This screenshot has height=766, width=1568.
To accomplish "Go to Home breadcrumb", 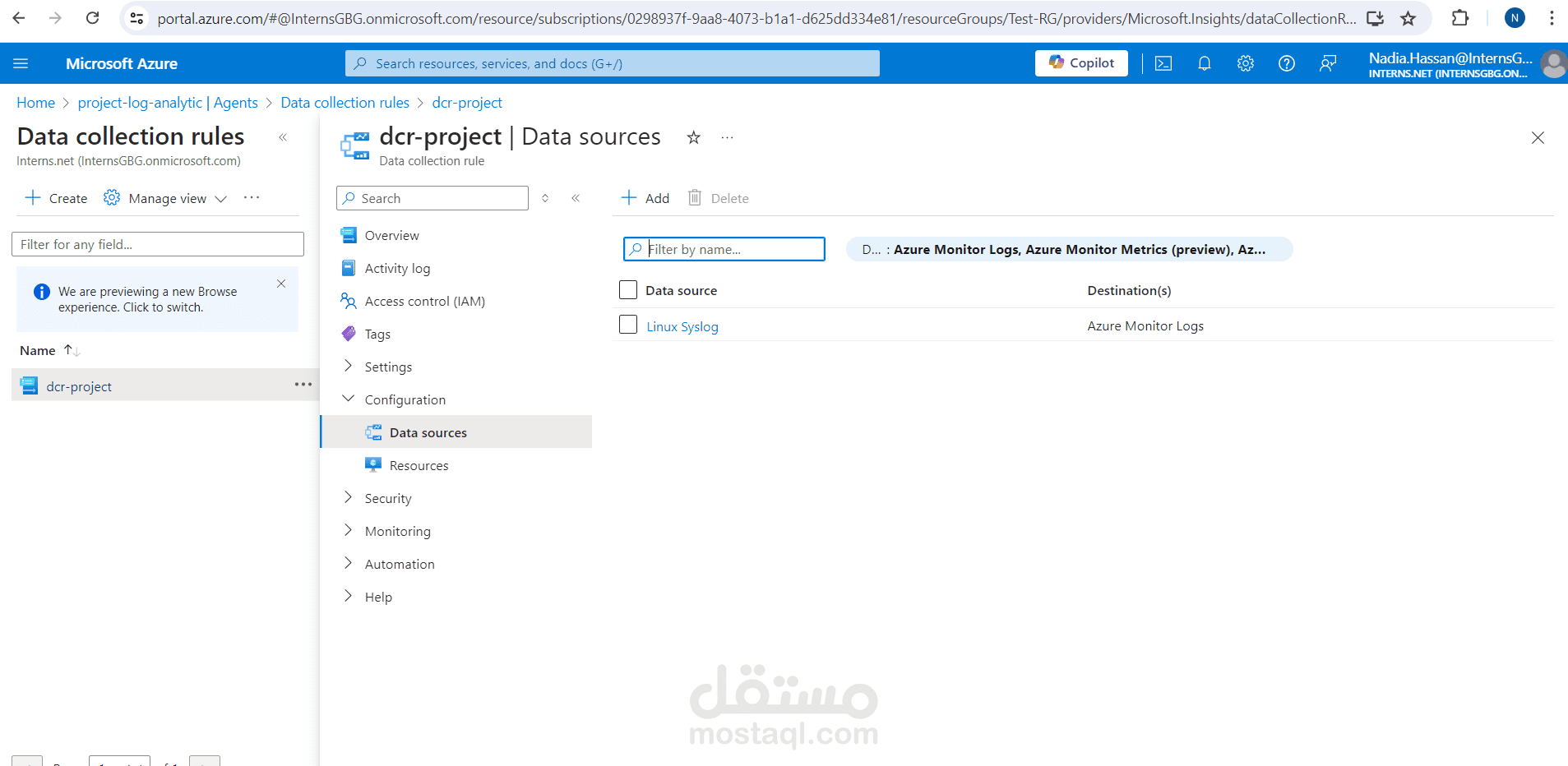I will point(35,103).
